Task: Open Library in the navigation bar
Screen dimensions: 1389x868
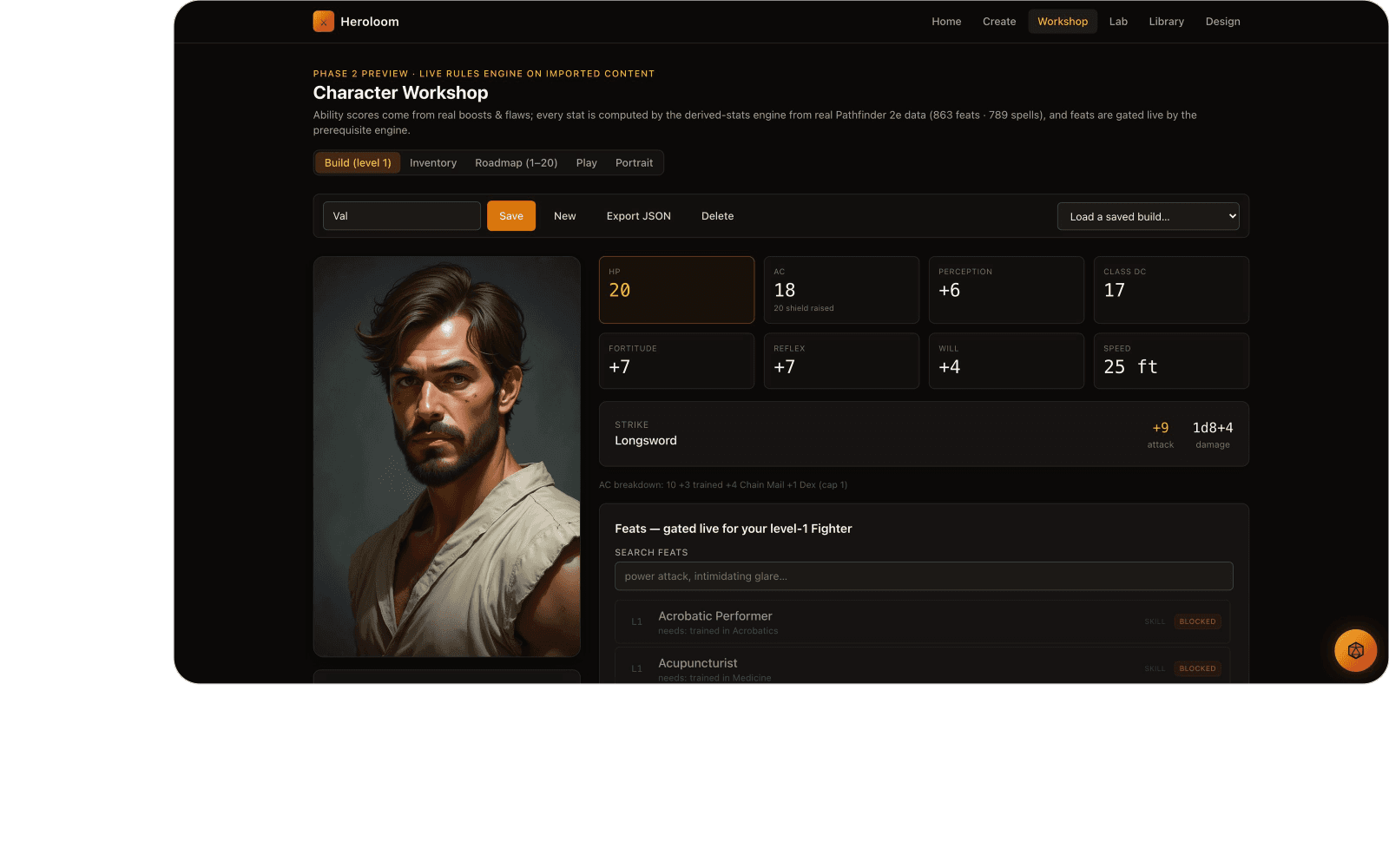Action: [1166, 22]
